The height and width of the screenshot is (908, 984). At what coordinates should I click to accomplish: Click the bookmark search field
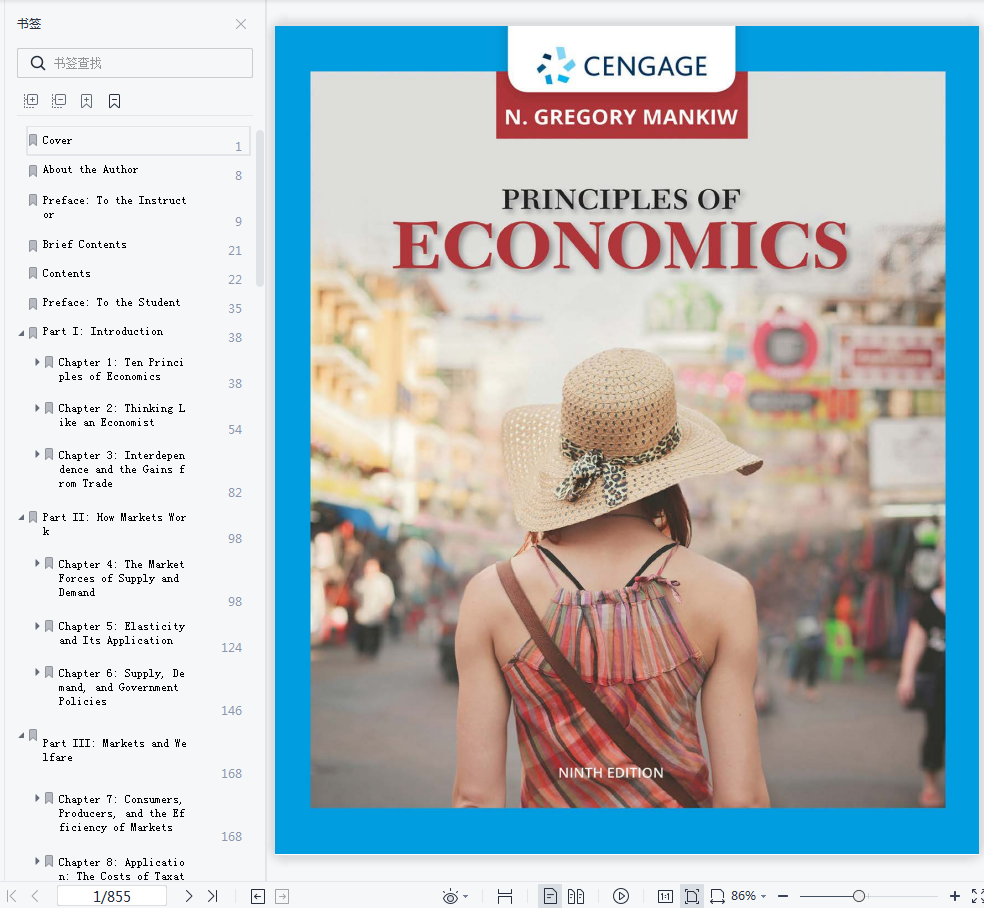click(x=135, y=63)
